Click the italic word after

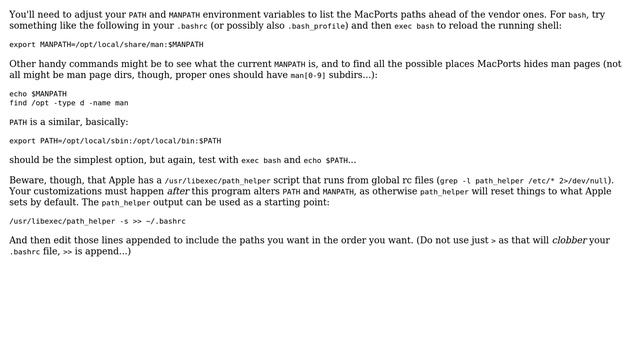[178, 191]
